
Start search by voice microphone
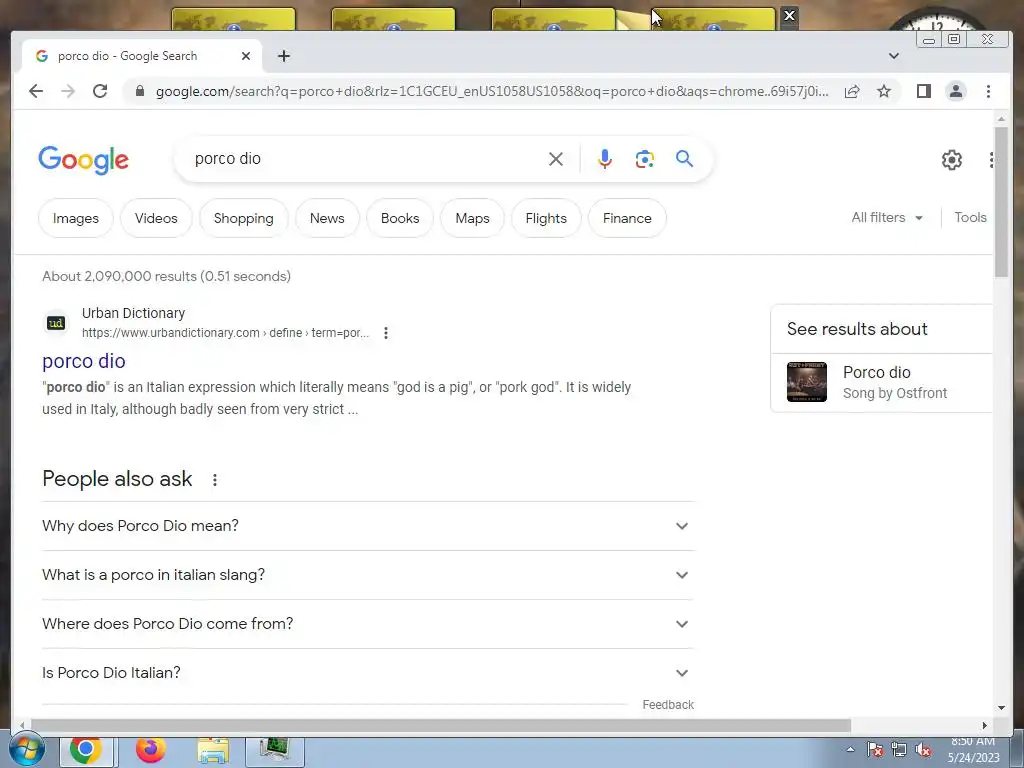605,159
